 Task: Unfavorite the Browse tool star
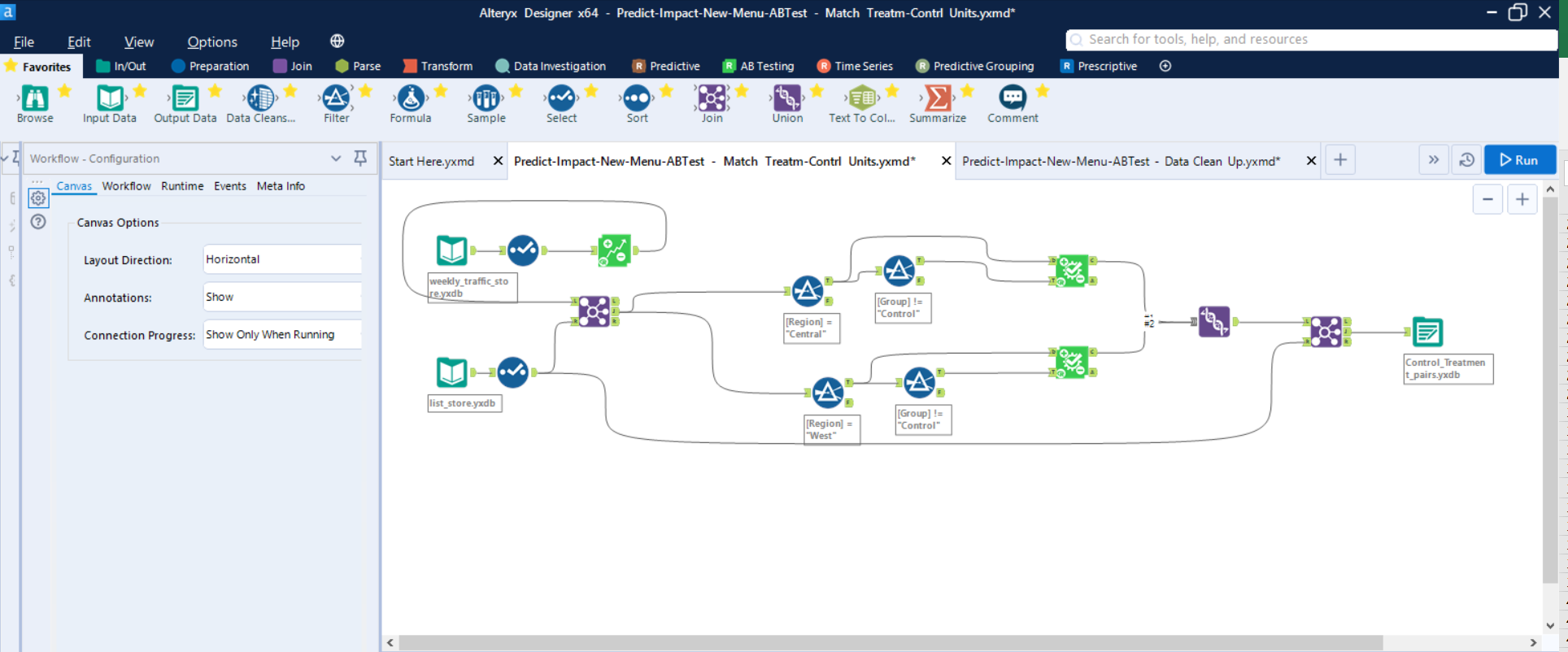point(65,89)
